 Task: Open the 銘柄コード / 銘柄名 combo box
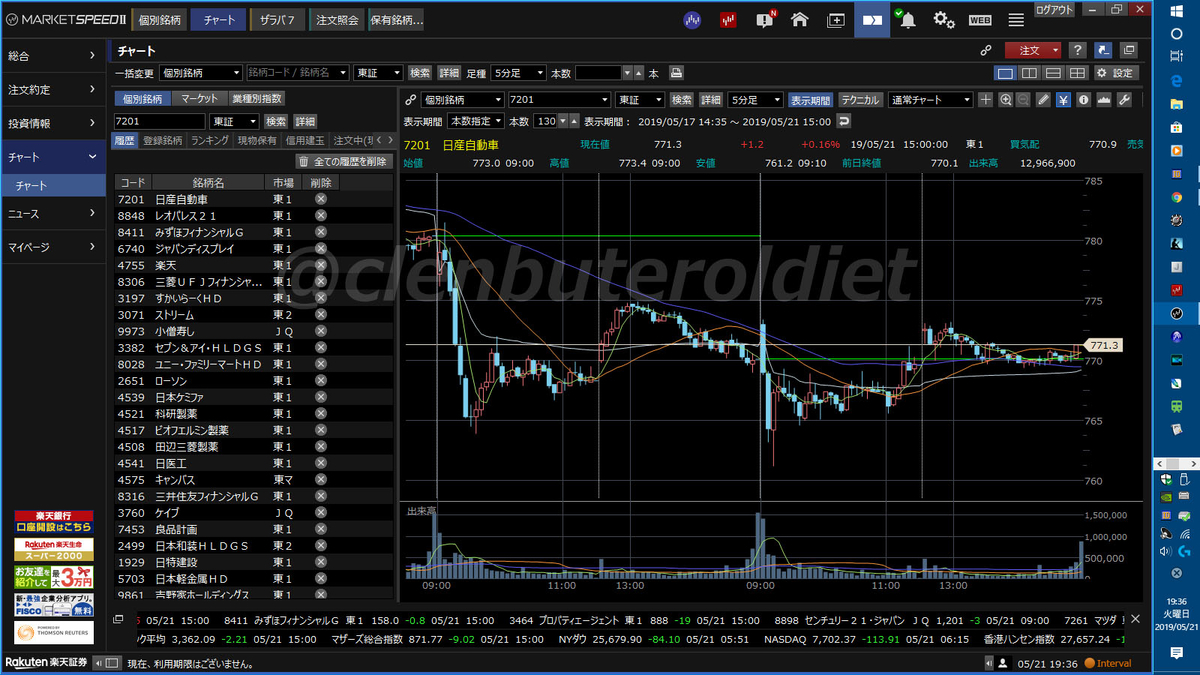click(298, 73)
